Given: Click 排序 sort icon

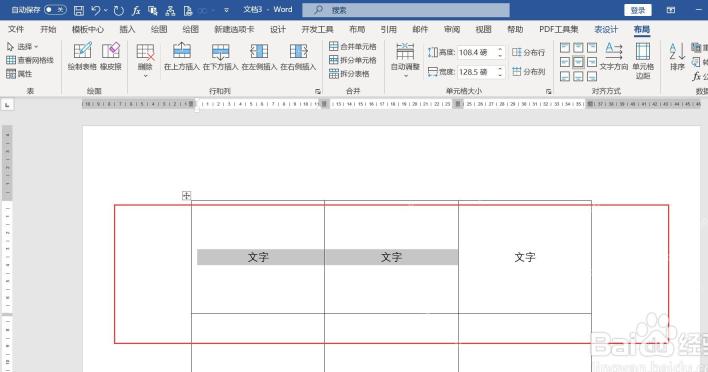Looking at the screenshot, I should tap(677, 56).
